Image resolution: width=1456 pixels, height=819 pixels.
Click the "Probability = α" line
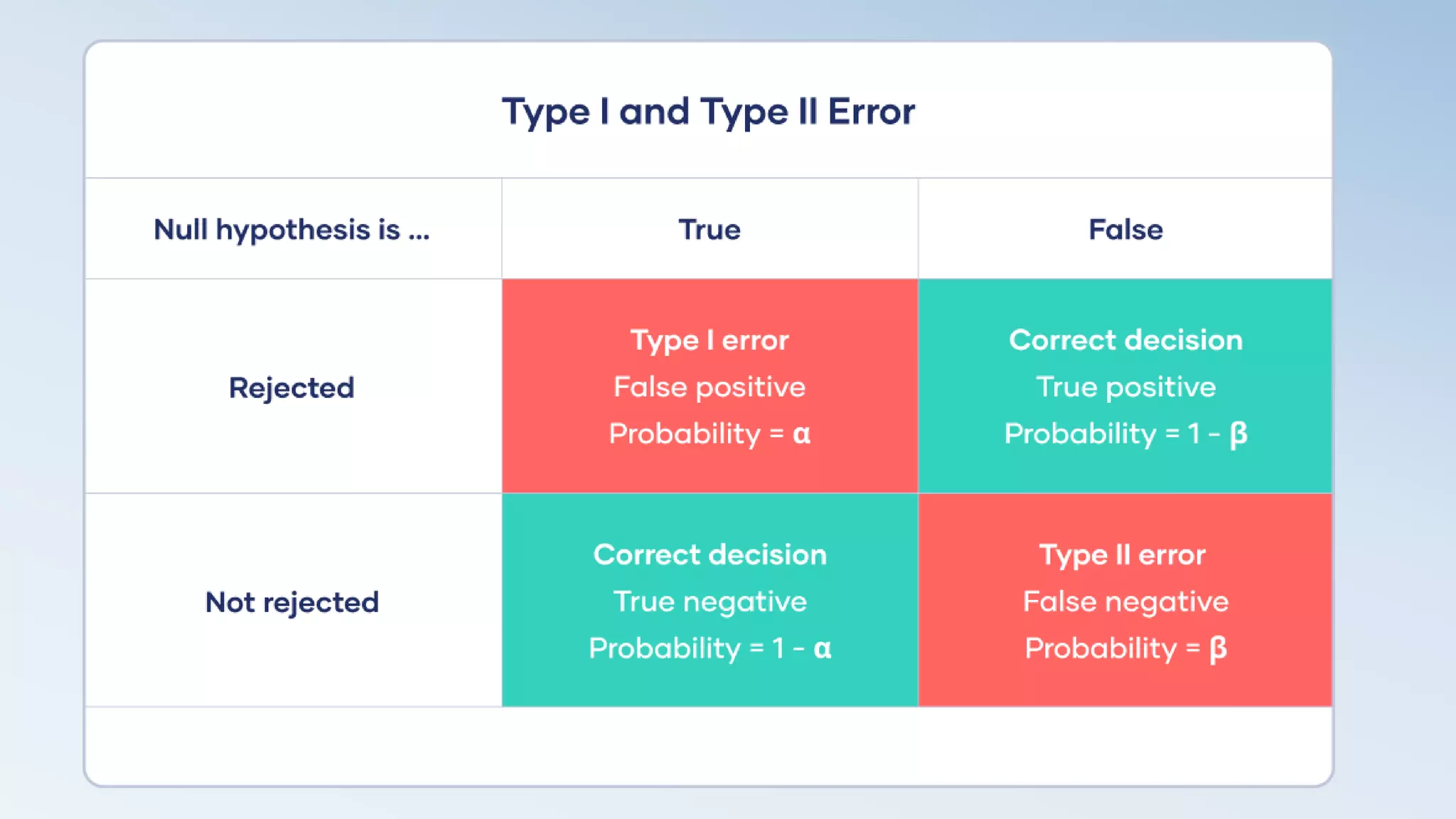click(710, 434)
